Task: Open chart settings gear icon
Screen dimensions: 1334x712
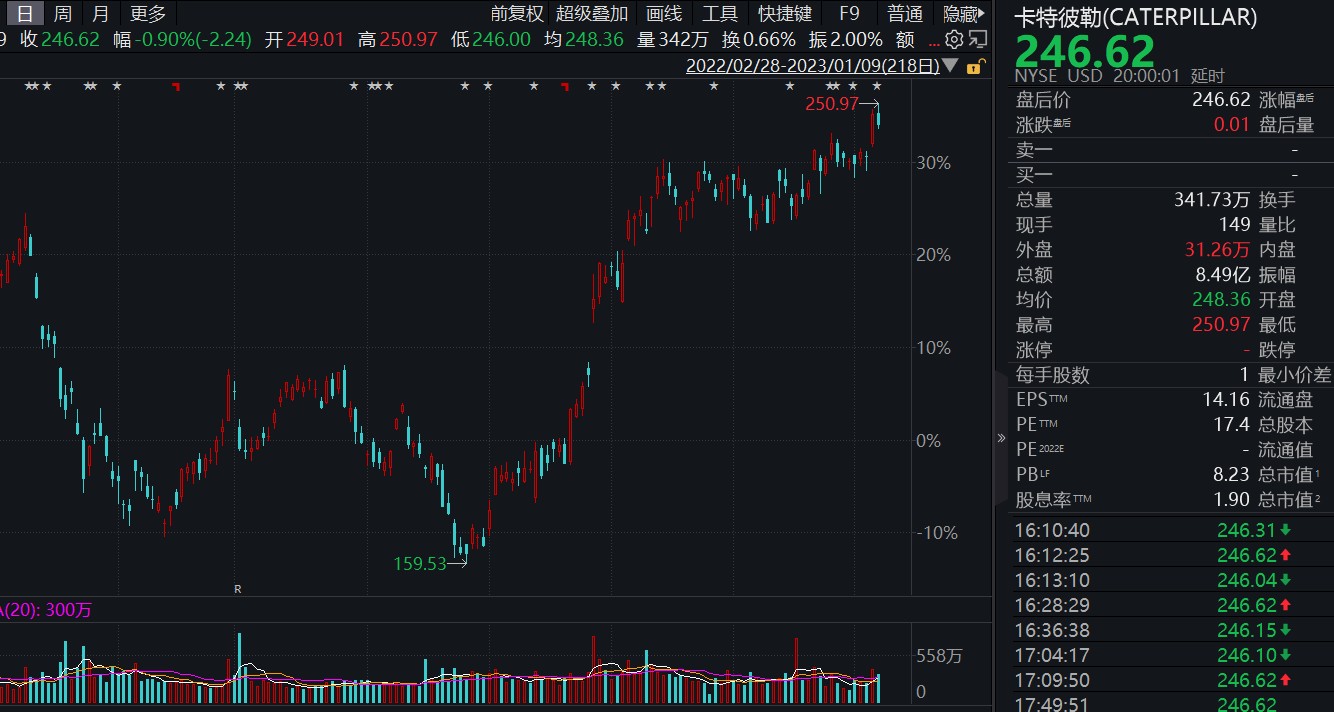Action: (954, 40)
